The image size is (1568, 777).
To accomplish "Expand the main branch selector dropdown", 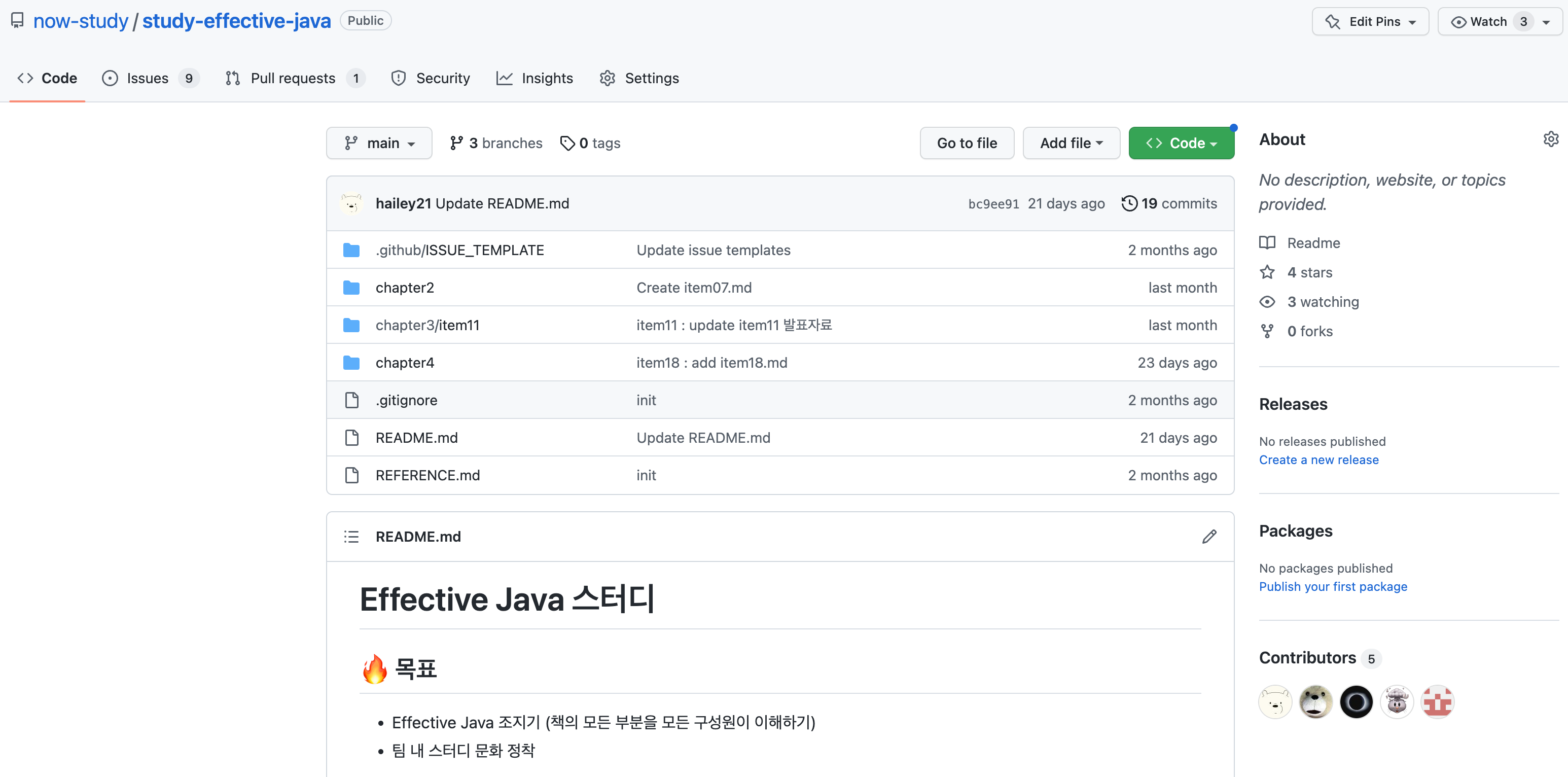I will point(379,143).
